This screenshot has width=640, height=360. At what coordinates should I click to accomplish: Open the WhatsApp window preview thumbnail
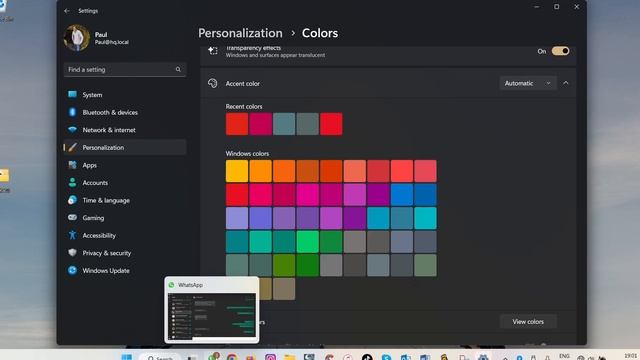(212, 316)
